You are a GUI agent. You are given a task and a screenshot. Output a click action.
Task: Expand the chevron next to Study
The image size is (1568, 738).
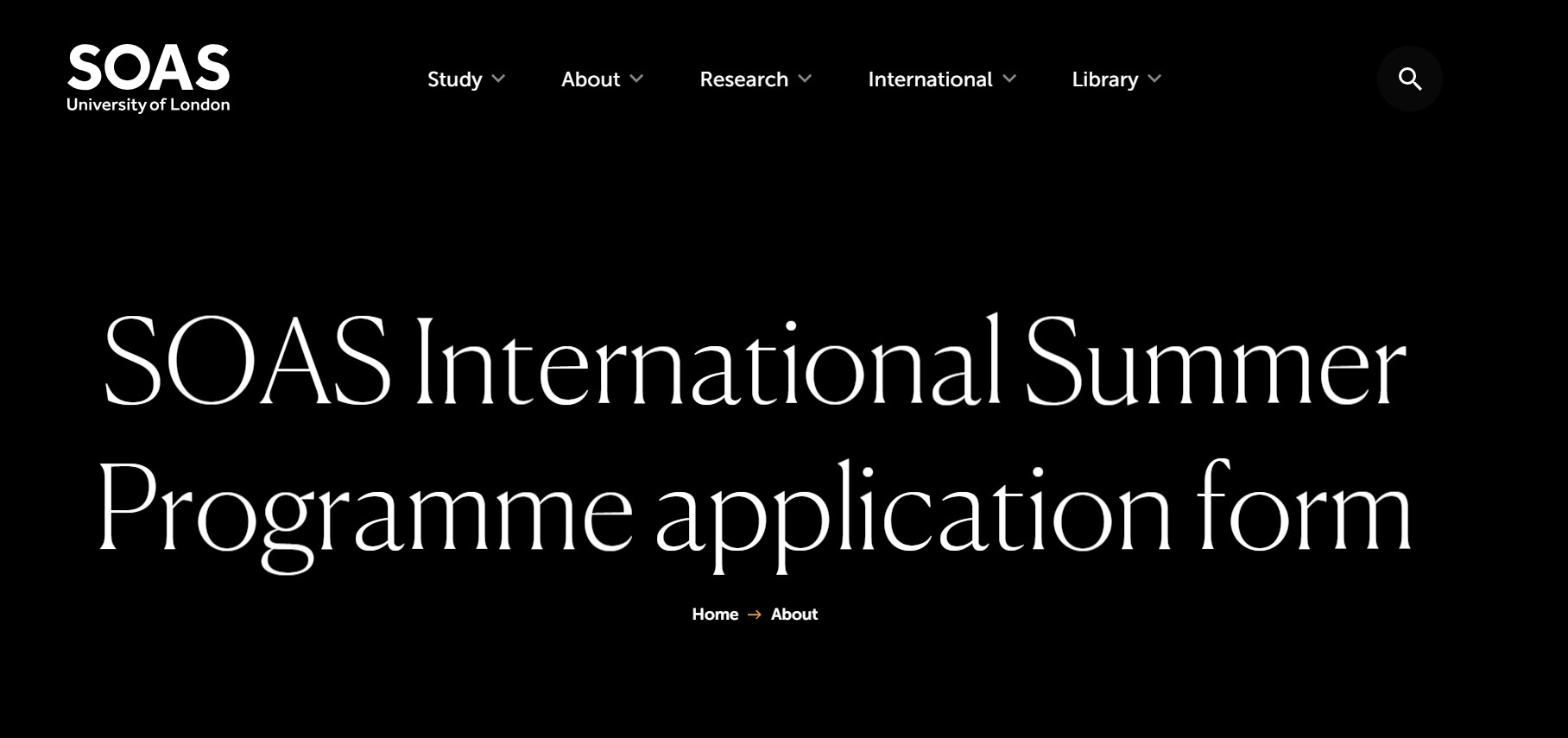(498, 79)
